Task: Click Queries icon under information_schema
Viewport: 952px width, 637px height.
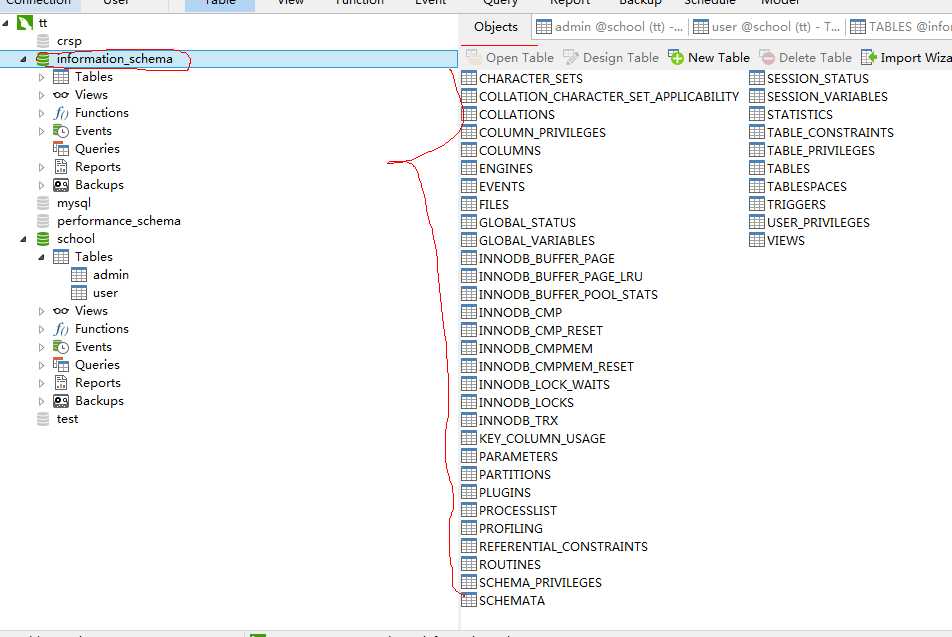Action: click(61, 149)
